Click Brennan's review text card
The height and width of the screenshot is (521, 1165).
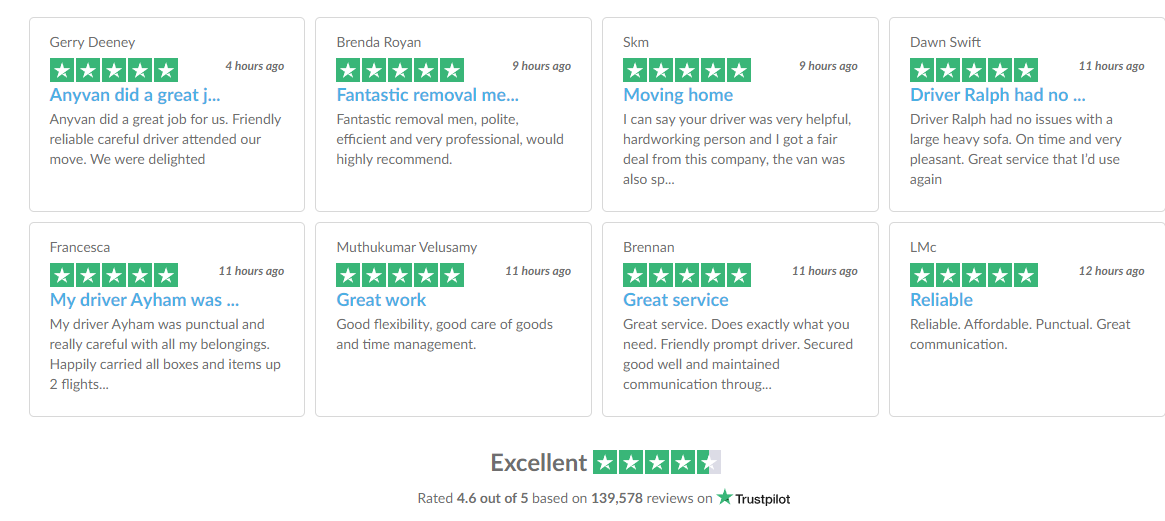point(740,320)
